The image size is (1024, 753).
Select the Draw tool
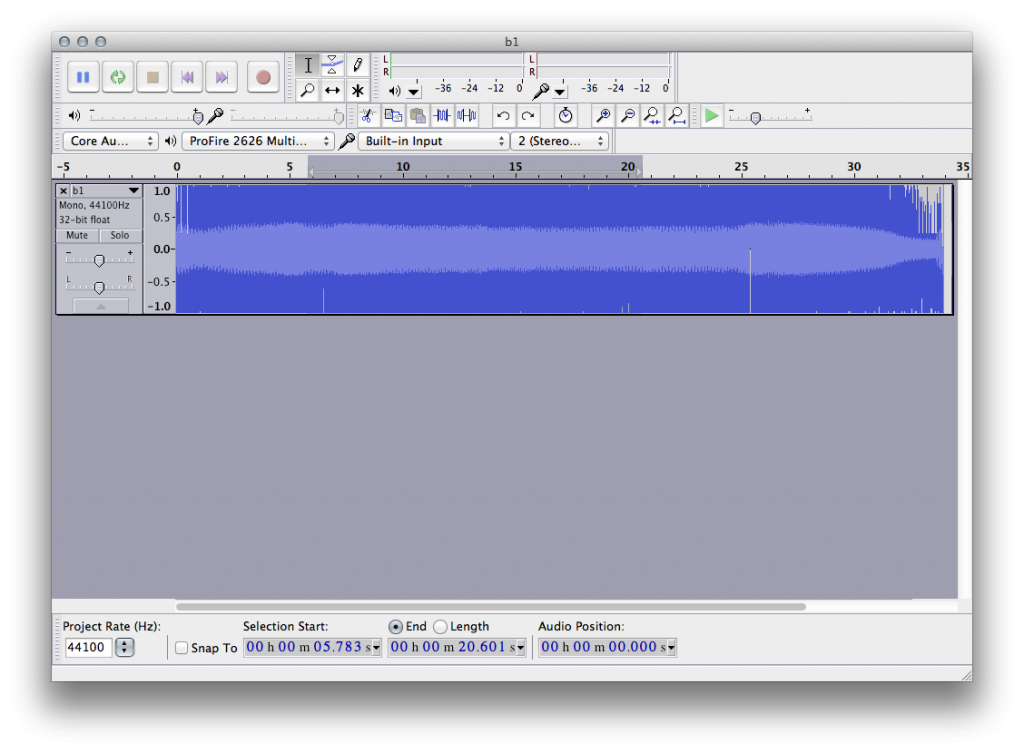(358, 64)
